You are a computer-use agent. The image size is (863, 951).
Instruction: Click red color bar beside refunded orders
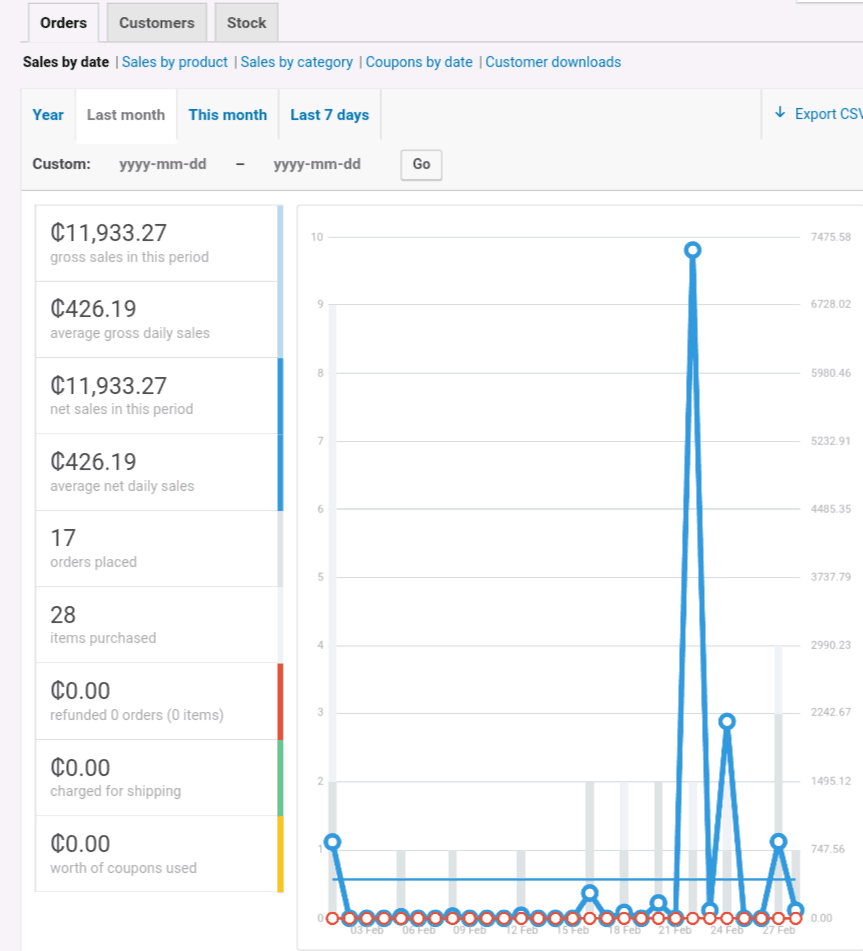(x=280, y=701)
